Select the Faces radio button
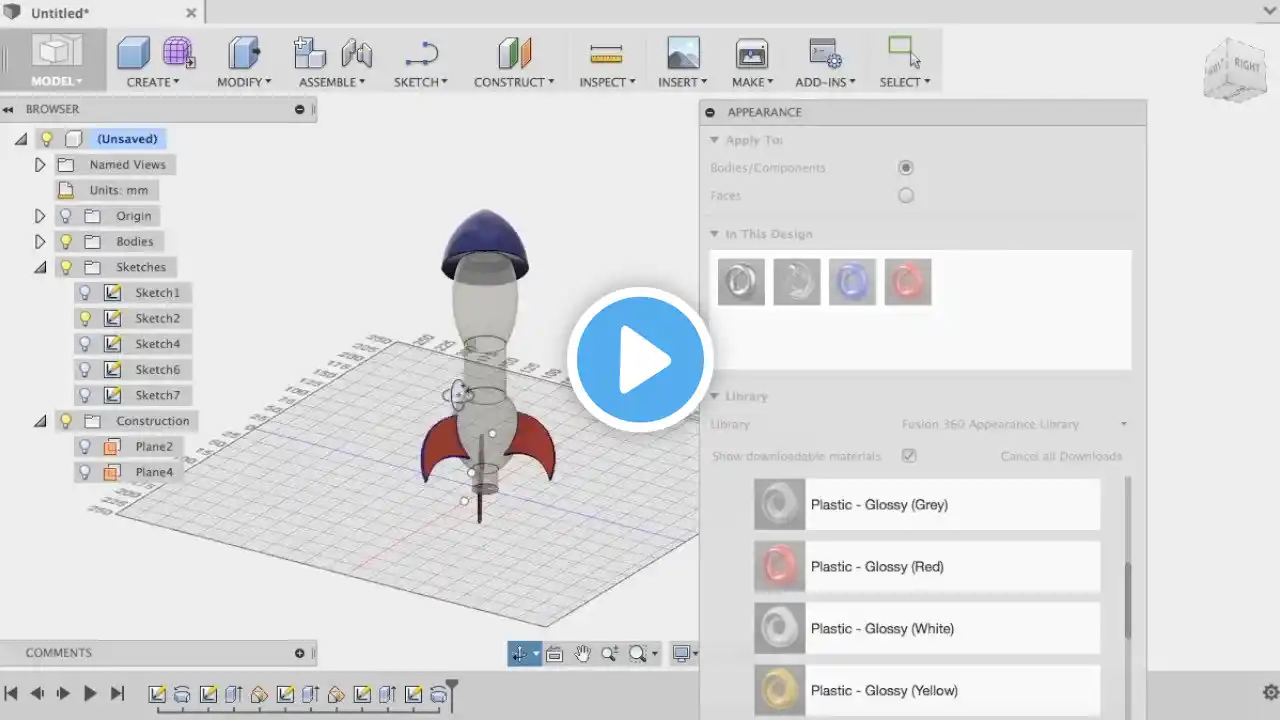This screenshot has height=720, width=1280. pos(906,196)
